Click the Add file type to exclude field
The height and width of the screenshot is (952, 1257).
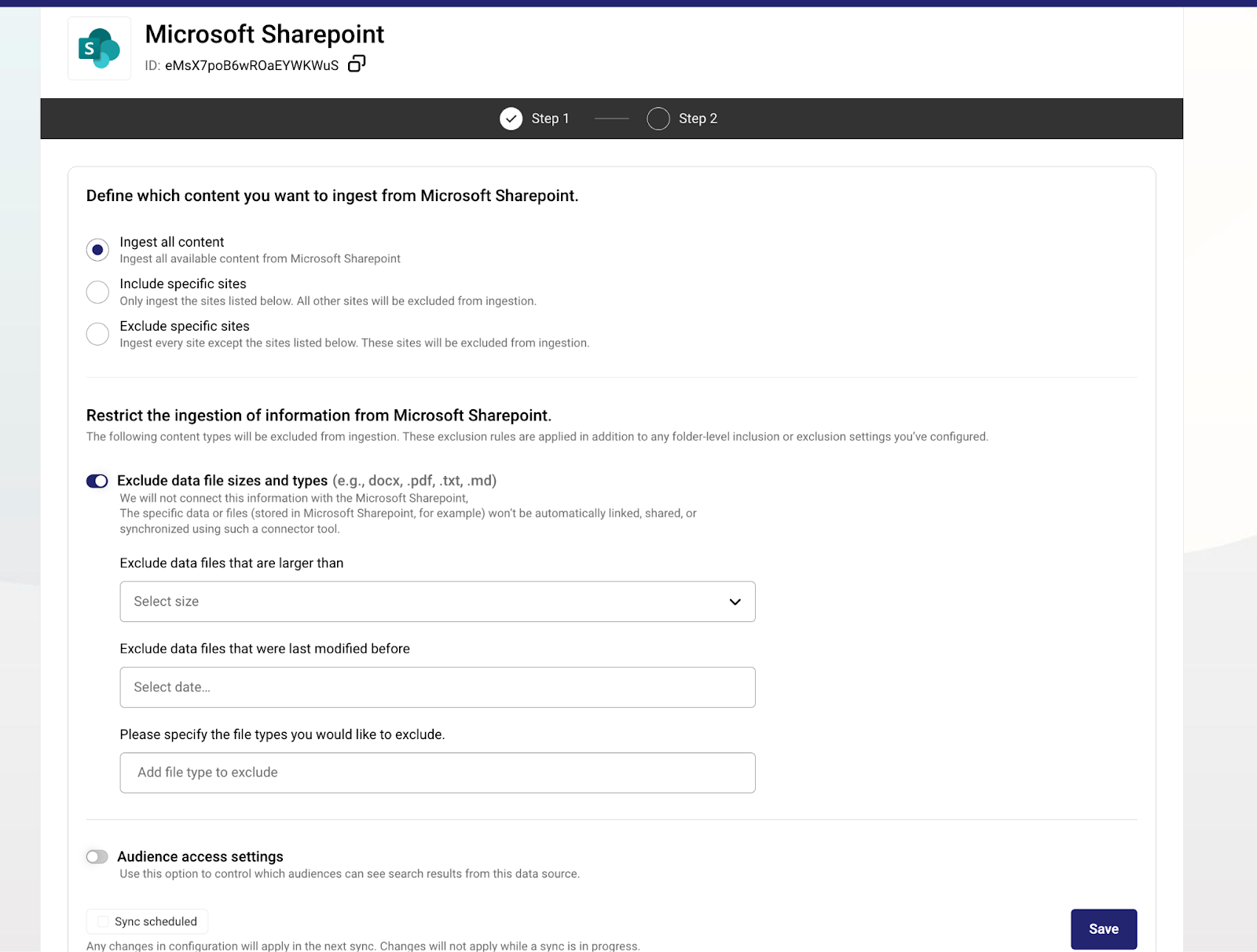437,773
